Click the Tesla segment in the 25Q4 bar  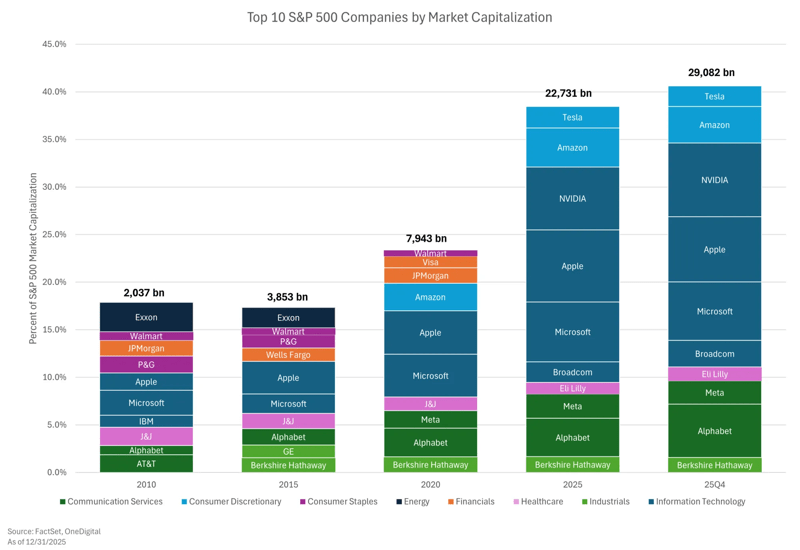tap(714, 96)
